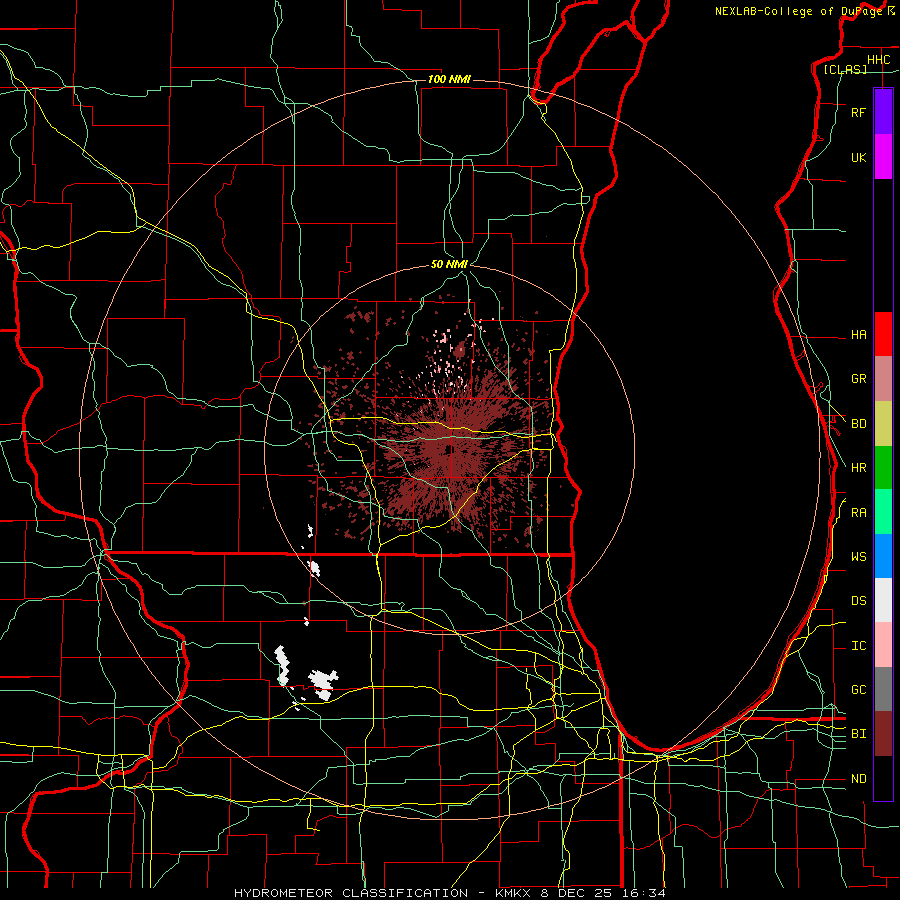Click the [CLAS] legend header
Screen dimensions: 900x900
(x=845, y=69)
